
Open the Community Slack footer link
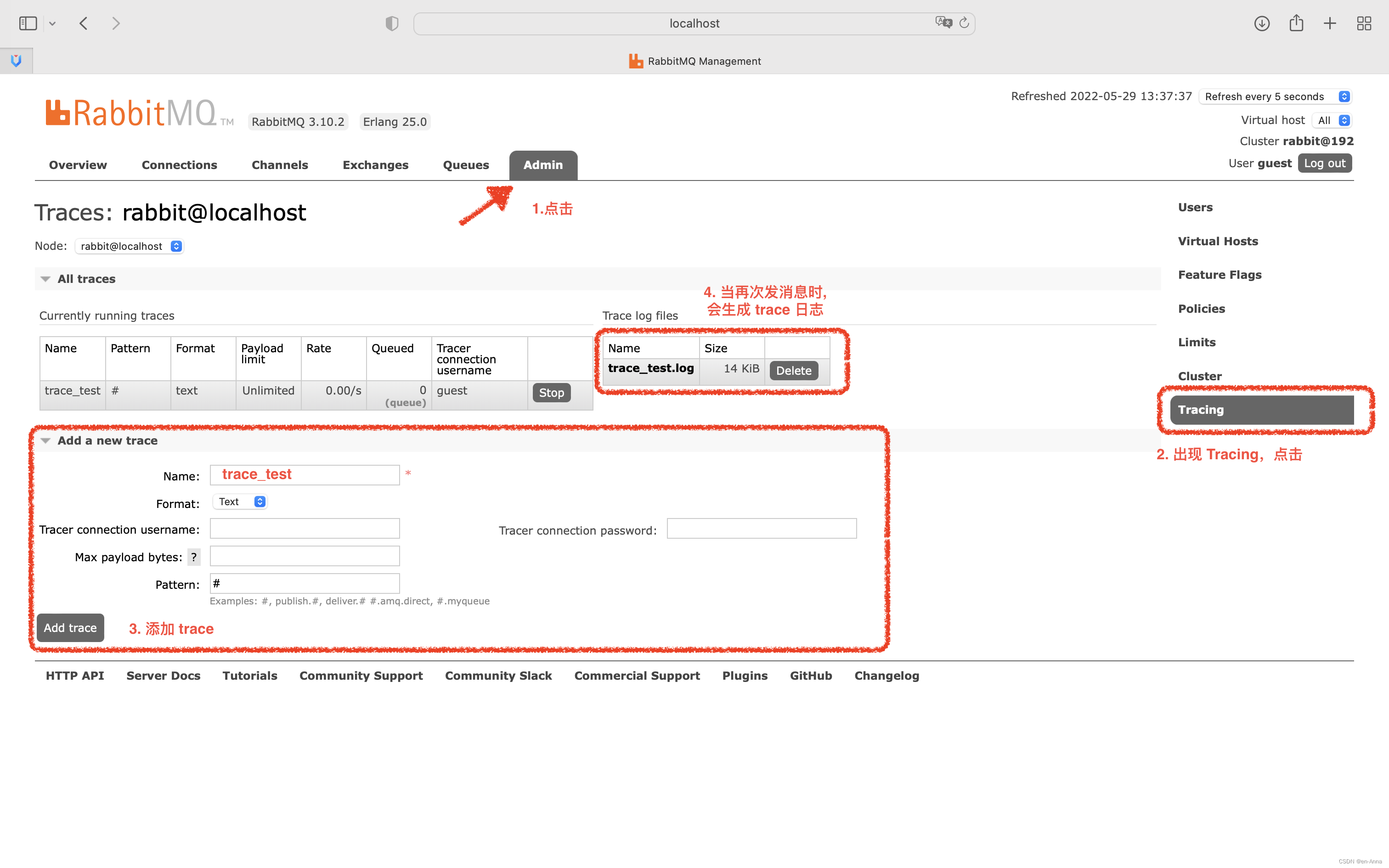(x=498, y=676)
